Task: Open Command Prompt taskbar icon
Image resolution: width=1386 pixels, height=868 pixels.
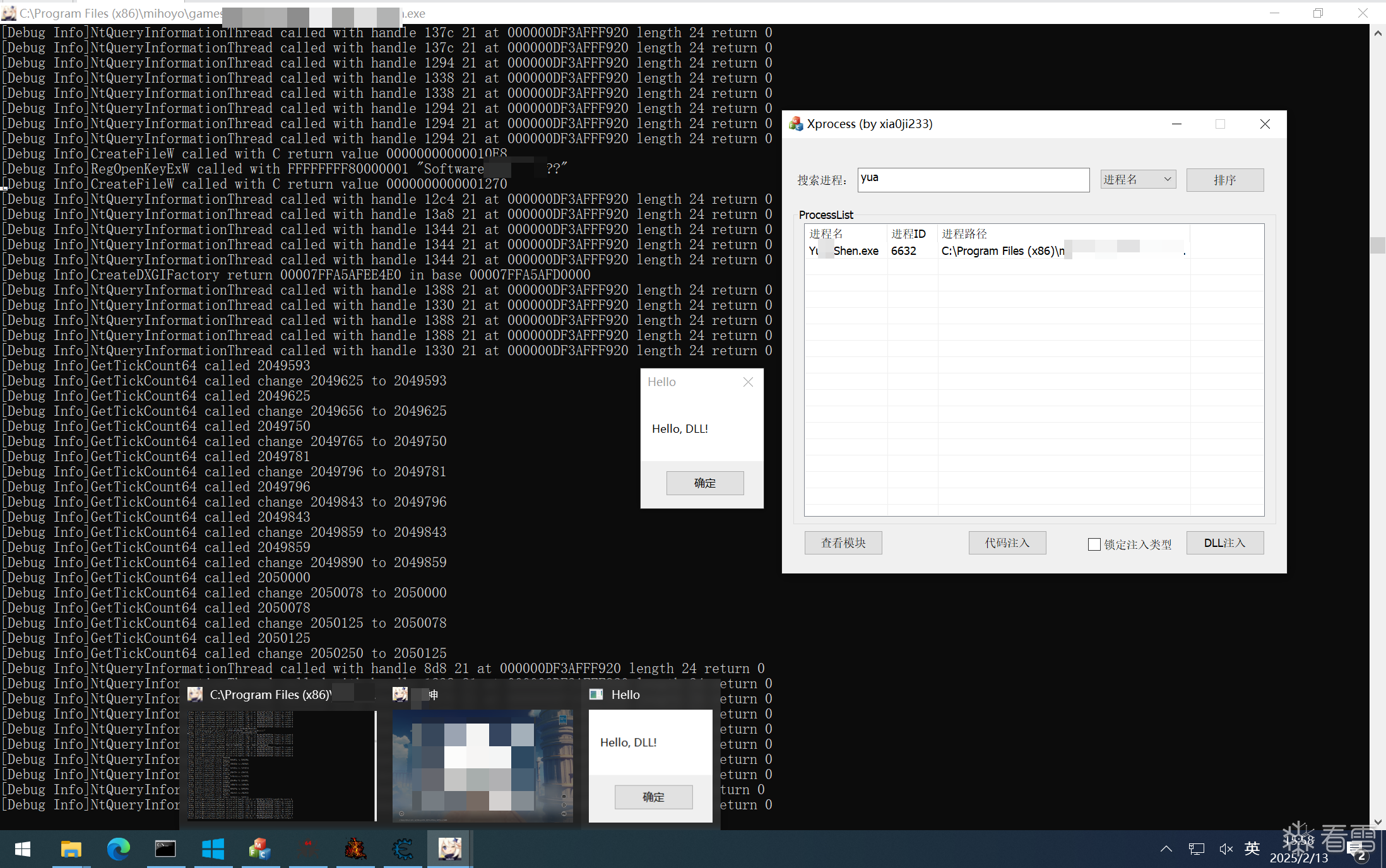Action: [x=165, y=849]
